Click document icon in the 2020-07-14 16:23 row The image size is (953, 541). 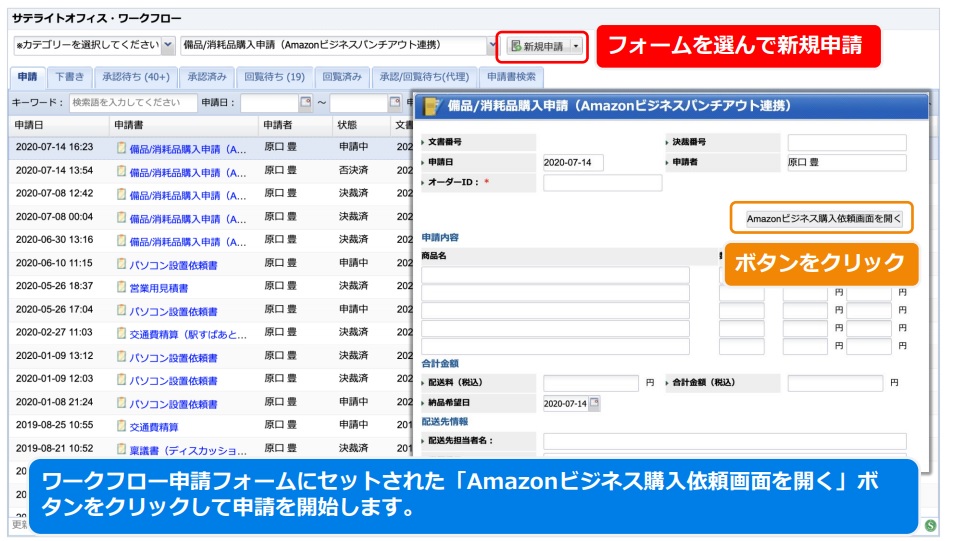[122, 148]
